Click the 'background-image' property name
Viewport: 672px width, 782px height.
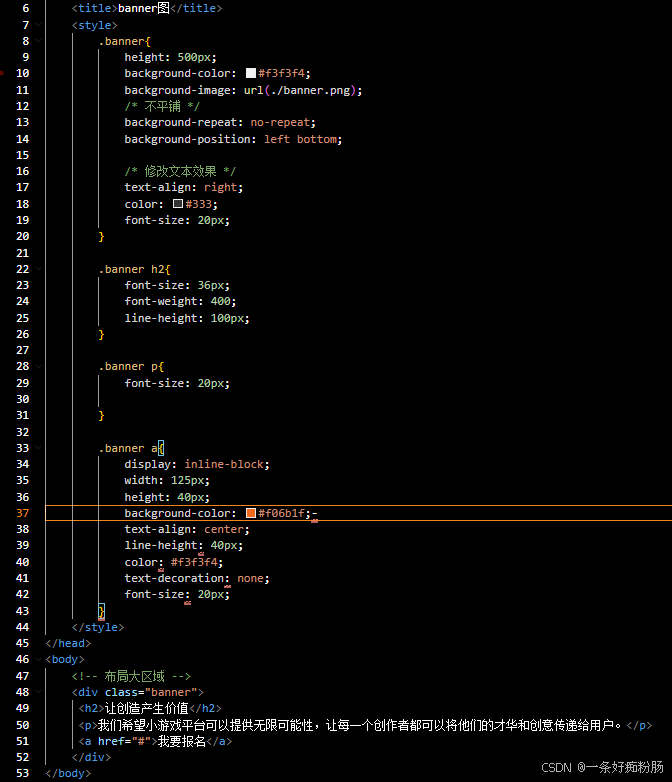point(177,90)
